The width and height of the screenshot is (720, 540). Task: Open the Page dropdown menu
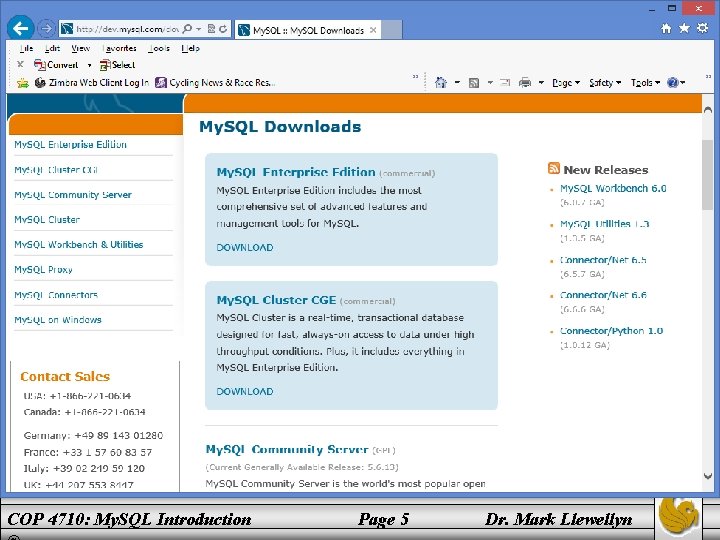click(566, 83)
